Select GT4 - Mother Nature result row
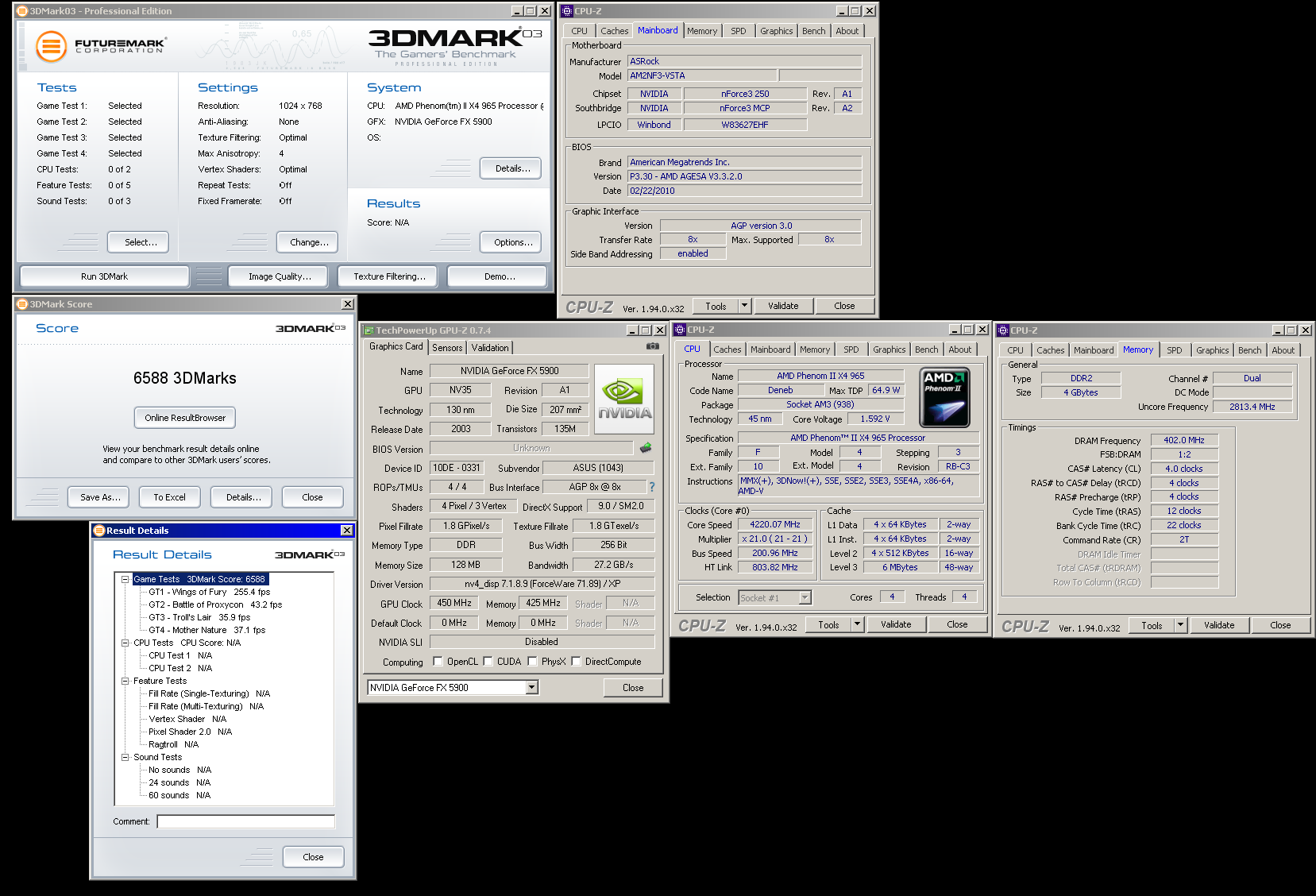The image size is (1316, 896). 206,630
